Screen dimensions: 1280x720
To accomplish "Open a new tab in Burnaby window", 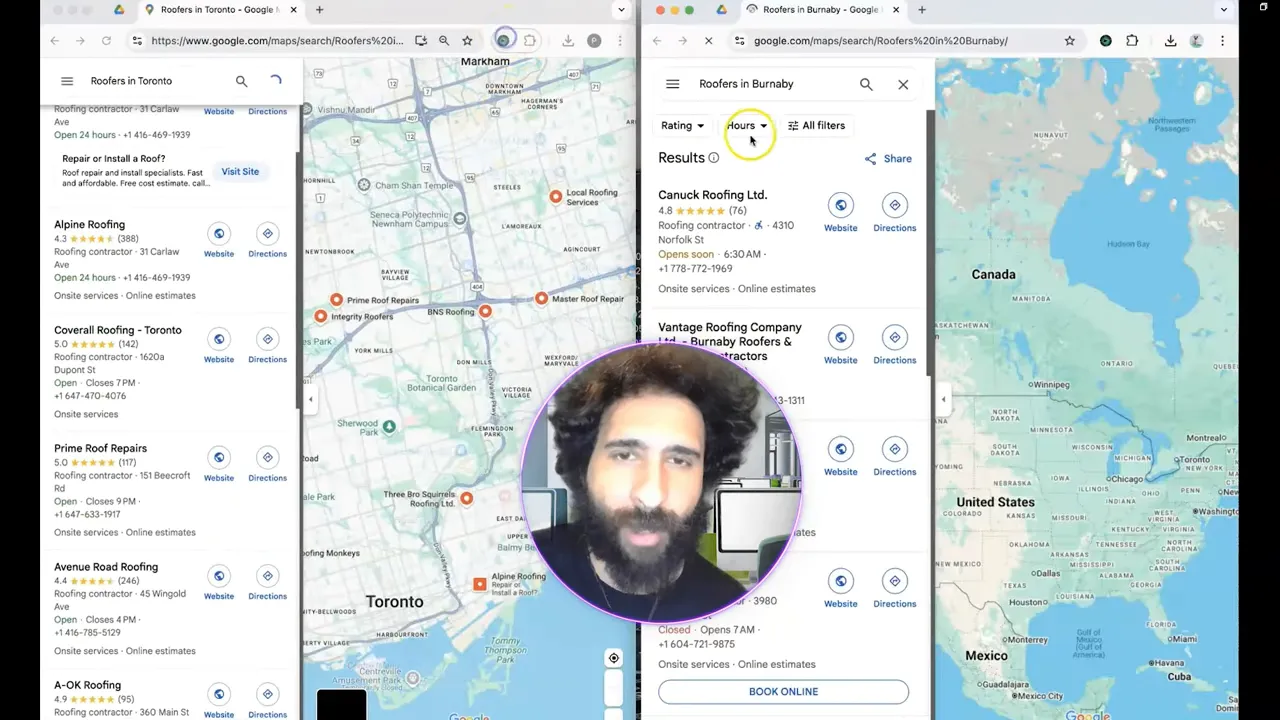I will [x=922, y=10].
